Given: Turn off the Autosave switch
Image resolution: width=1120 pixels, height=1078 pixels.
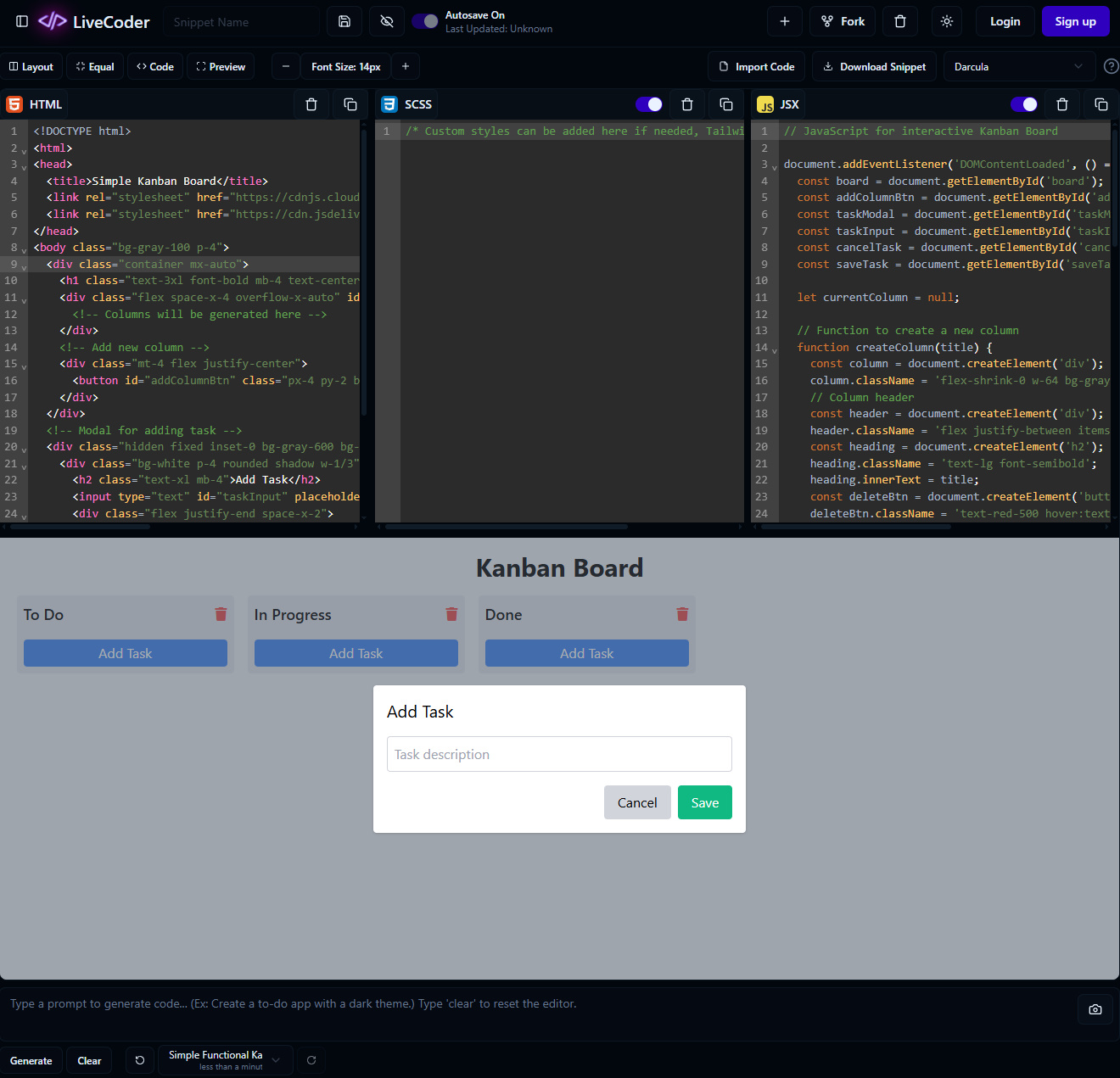Looking at the screenshot, I should 425,21.
